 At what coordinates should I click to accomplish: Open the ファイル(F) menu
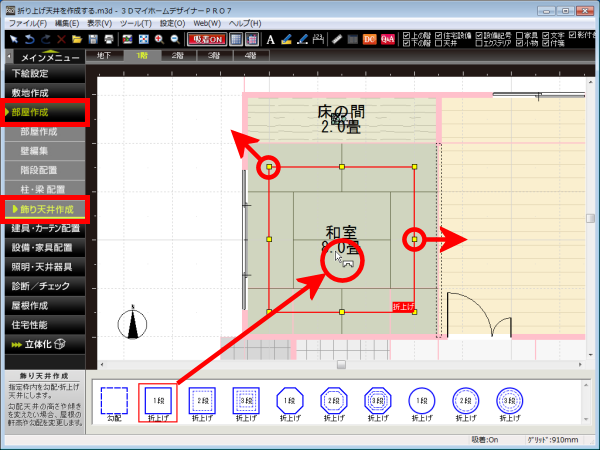point(28,23)
